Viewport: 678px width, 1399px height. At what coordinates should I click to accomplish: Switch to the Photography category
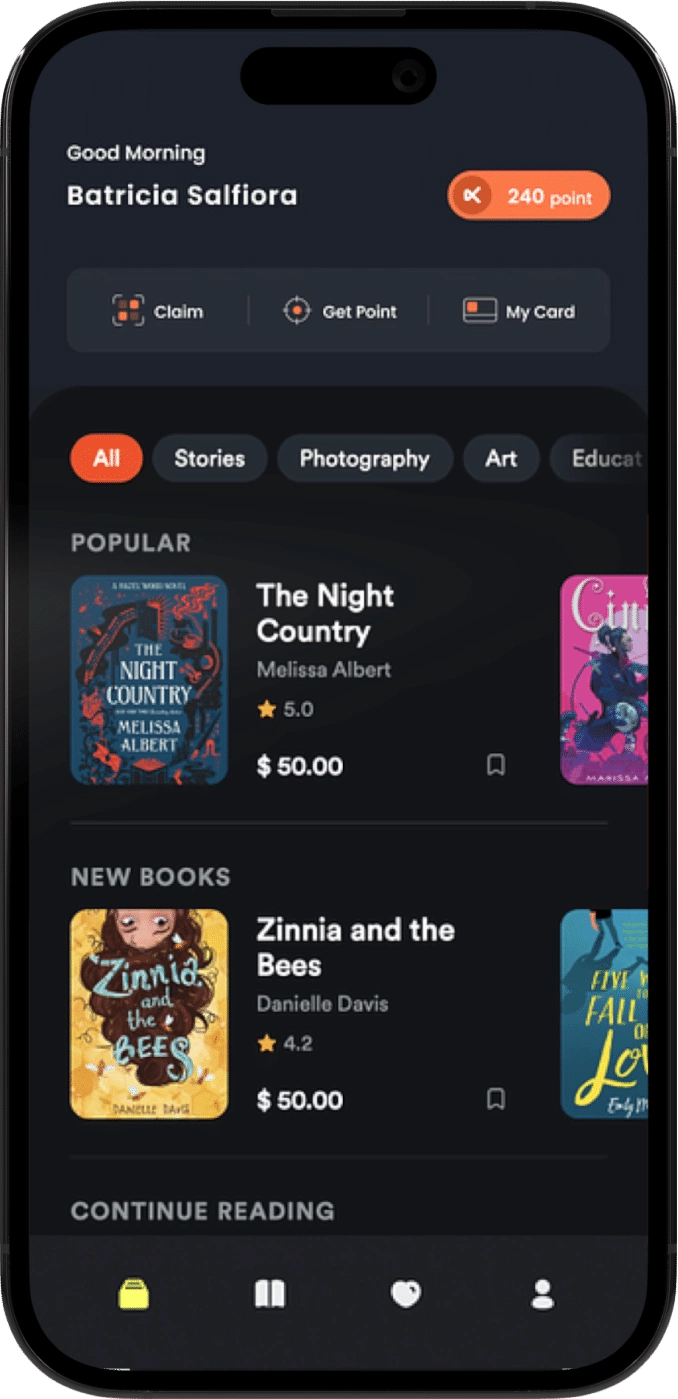point(364,459)
